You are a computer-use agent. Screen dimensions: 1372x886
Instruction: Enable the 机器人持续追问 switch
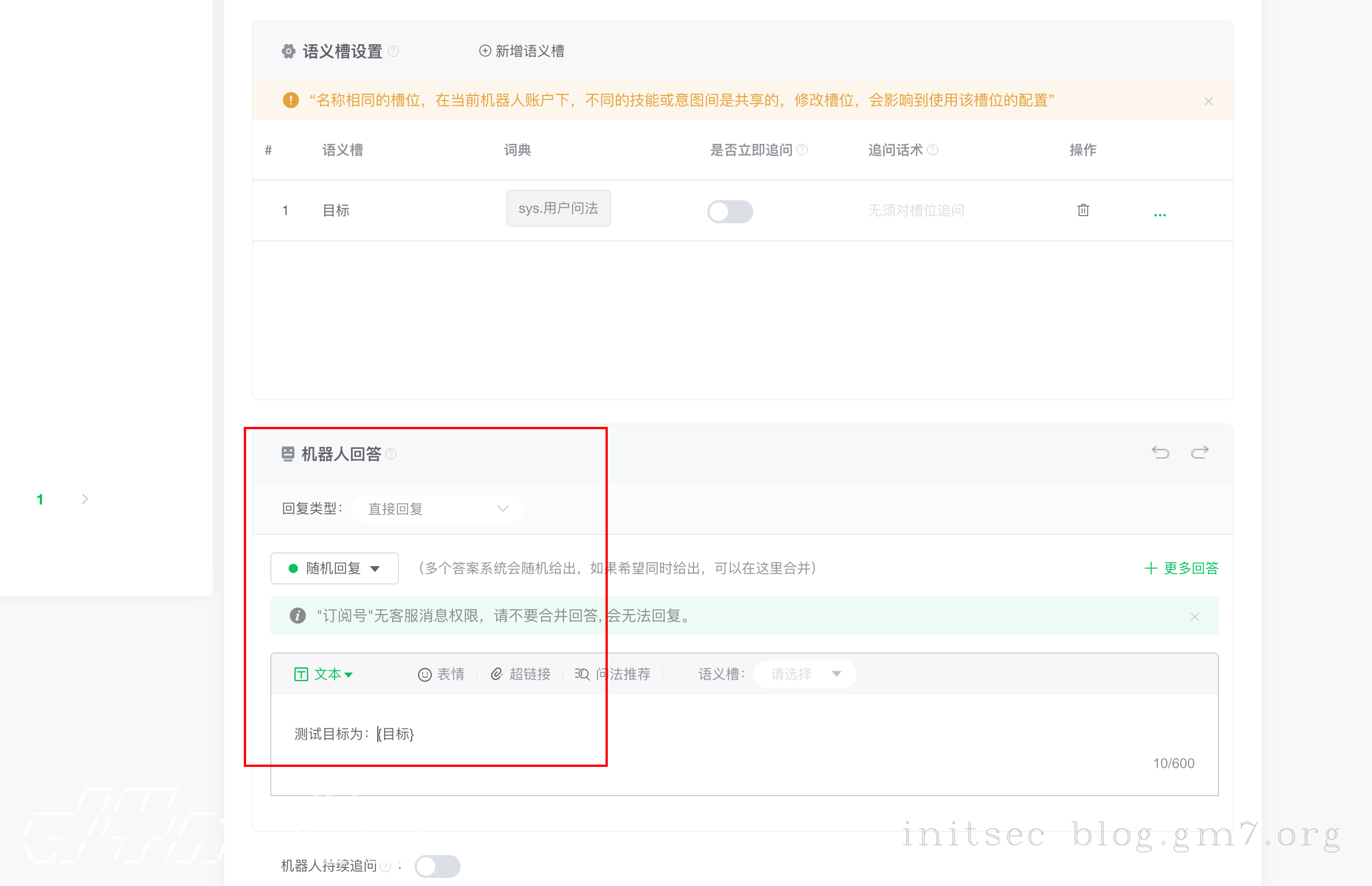[438, 866]
